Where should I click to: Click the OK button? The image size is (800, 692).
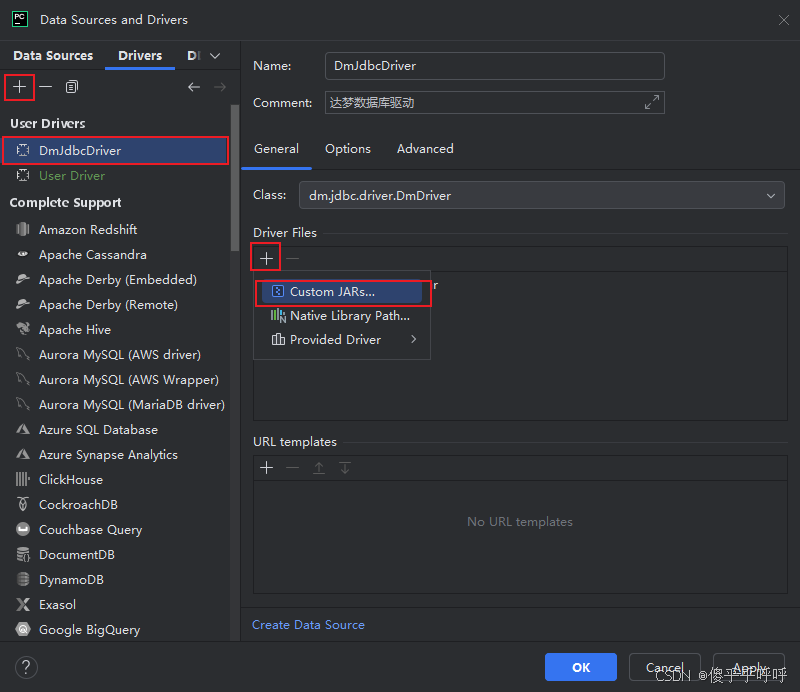(x=581, y=667)
